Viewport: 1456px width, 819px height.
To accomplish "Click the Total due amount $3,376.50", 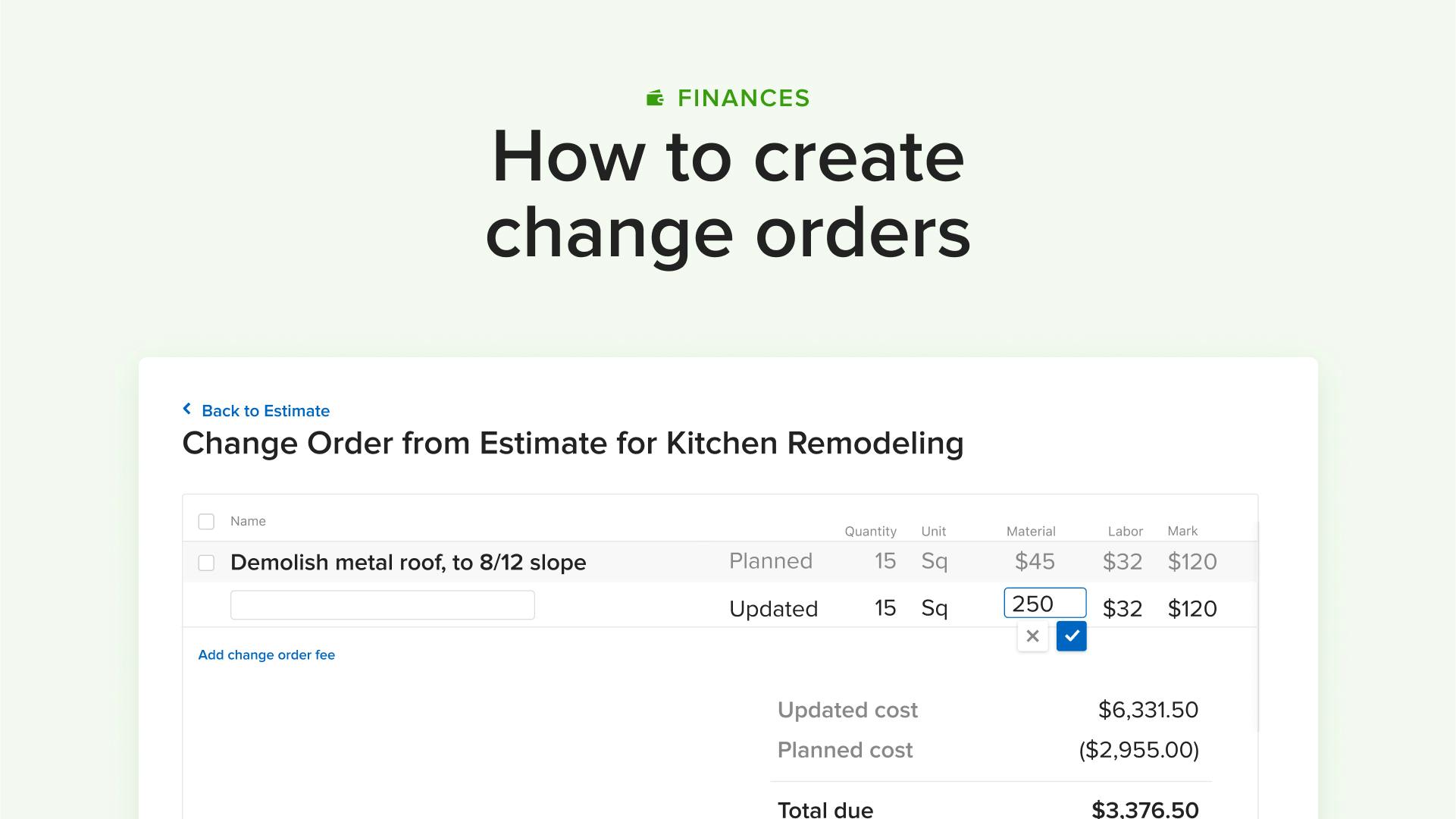I will (x=1144, y=808).
